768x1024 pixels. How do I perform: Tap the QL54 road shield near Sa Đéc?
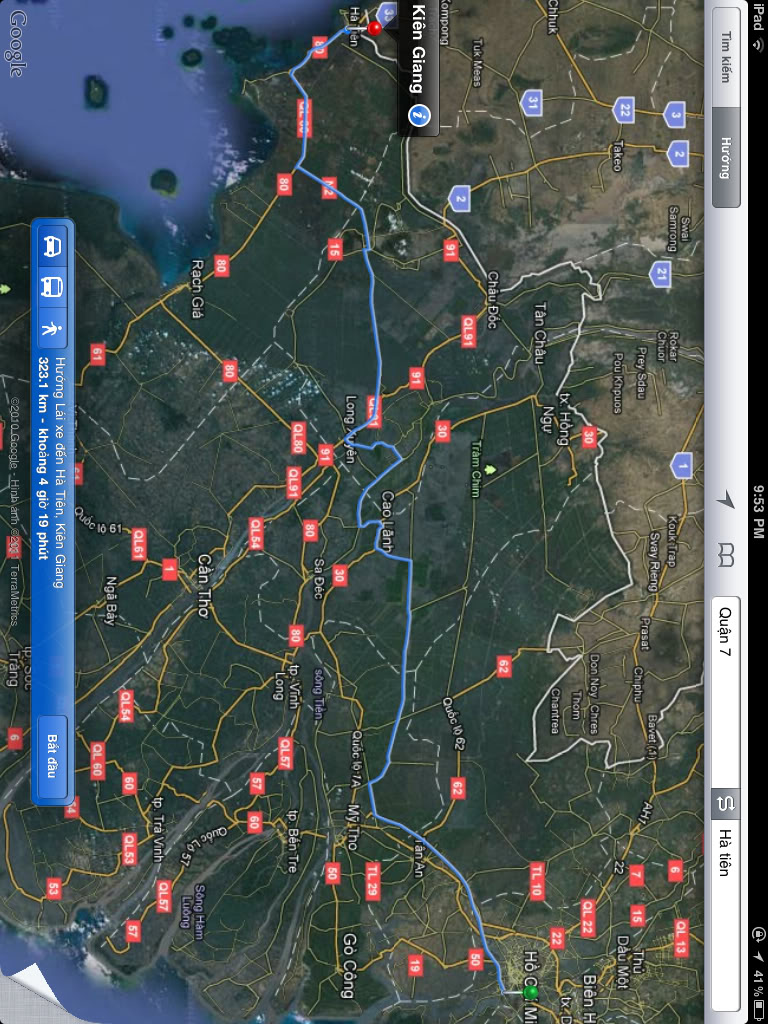click(255, 534)
